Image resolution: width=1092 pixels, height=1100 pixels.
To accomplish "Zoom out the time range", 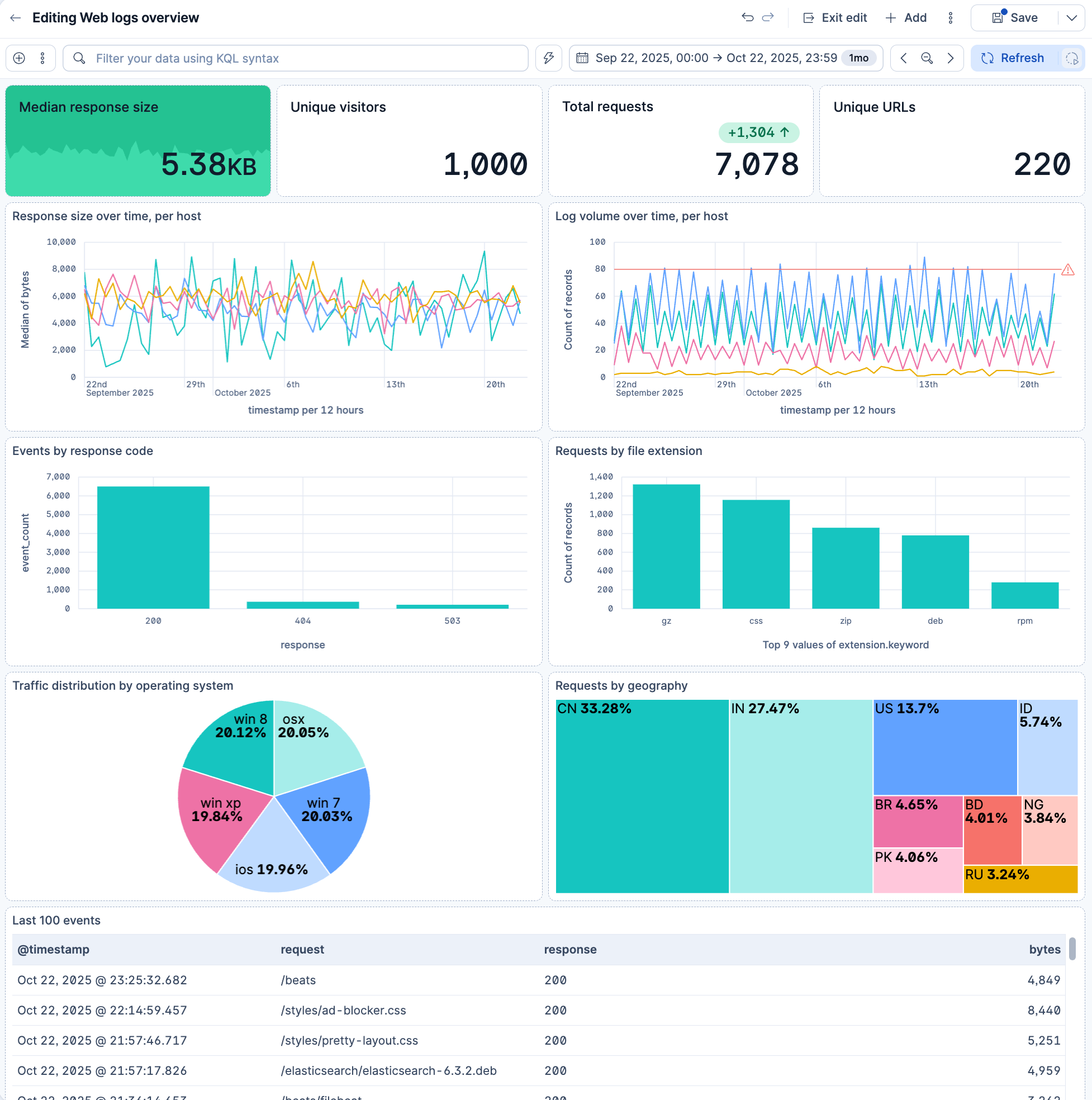I will [x=927, y=58].
